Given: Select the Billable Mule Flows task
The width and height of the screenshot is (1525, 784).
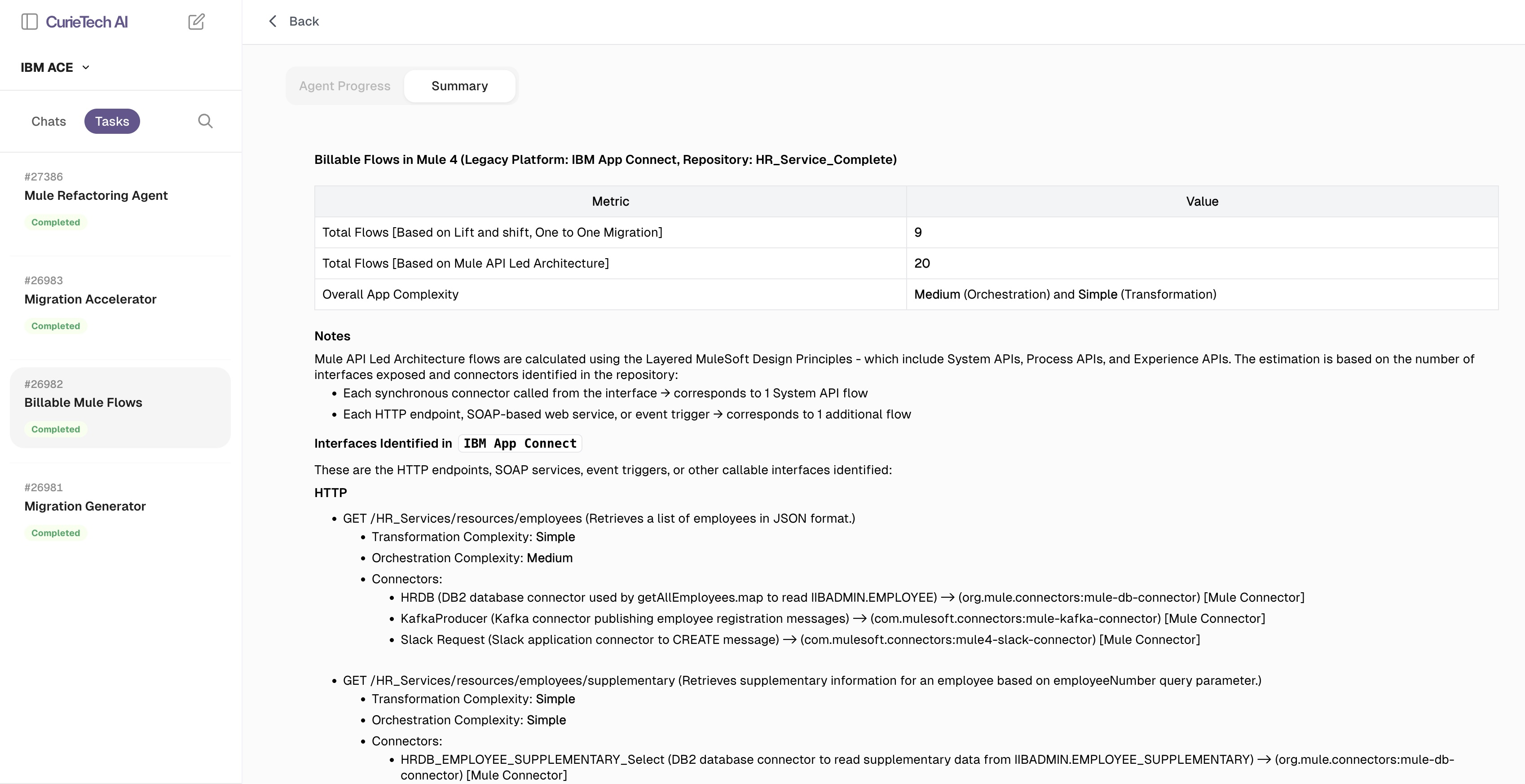Looking at the screenshot, I should (83, 403).
